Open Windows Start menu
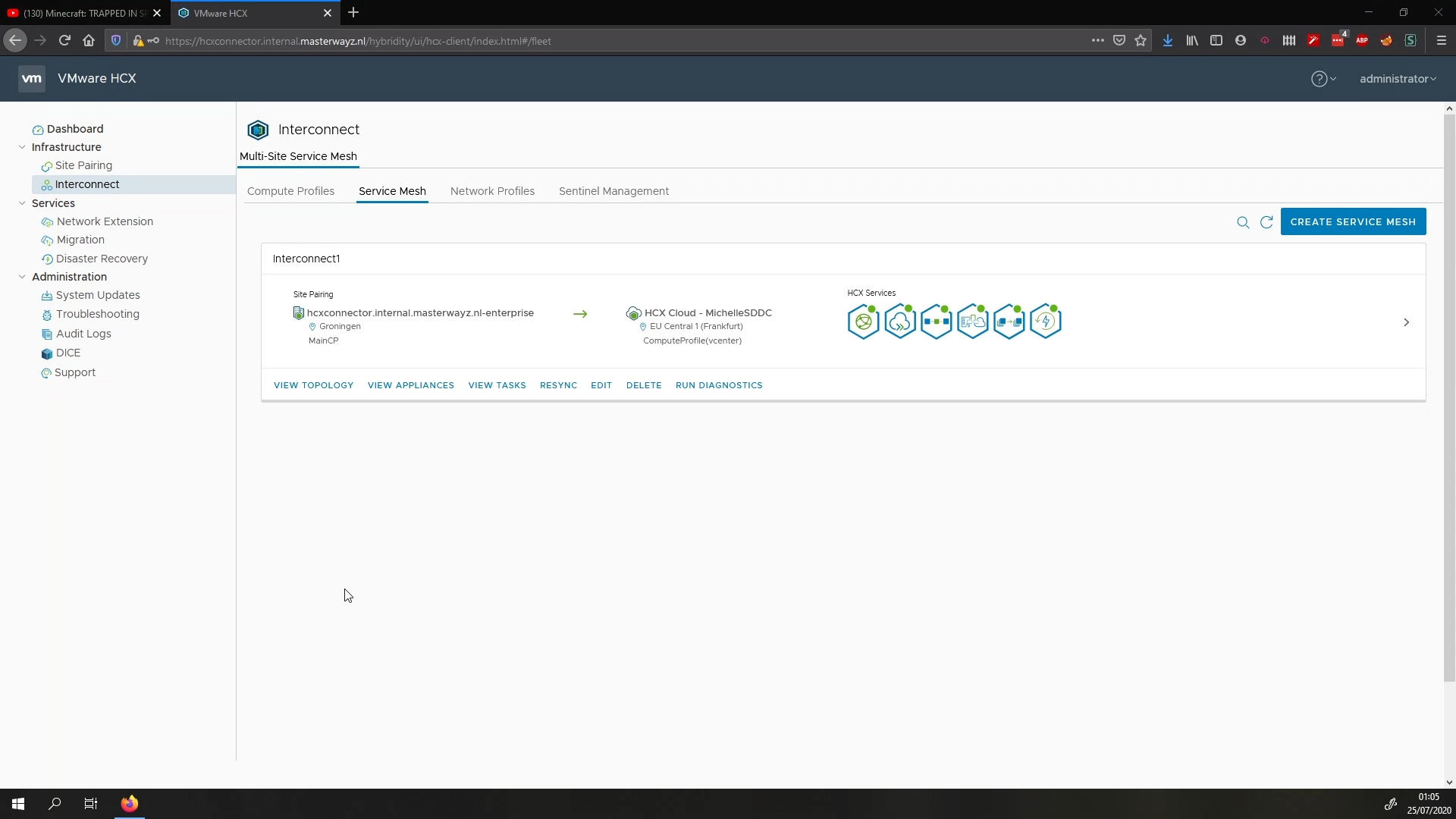The height and width of the screenshot is (819, 1456). (x=18, y=804)
